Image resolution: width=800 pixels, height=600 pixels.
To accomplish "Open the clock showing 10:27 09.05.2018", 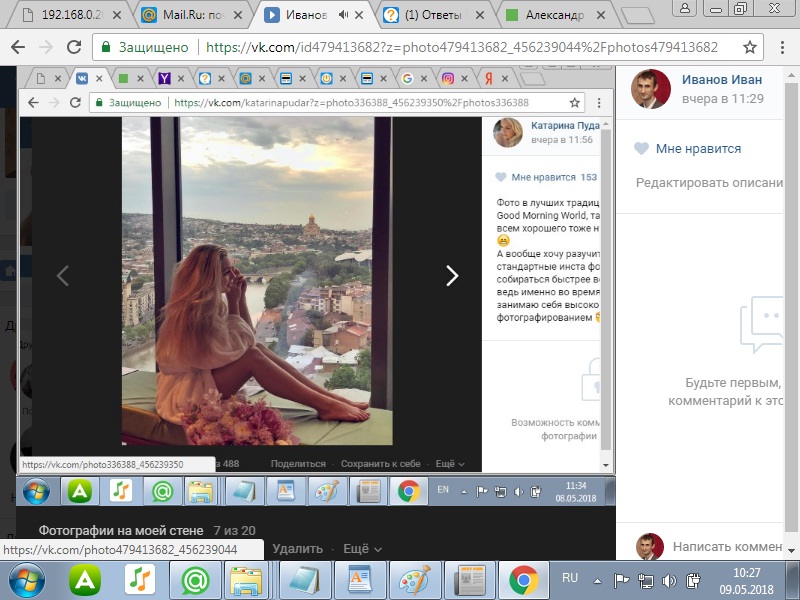I will 746,581.
